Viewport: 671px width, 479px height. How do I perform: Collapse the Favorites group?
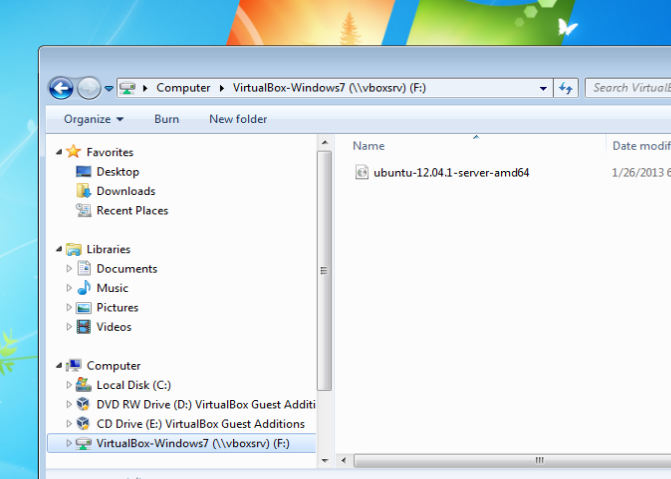pyautogui.click(x=59, y=152)
